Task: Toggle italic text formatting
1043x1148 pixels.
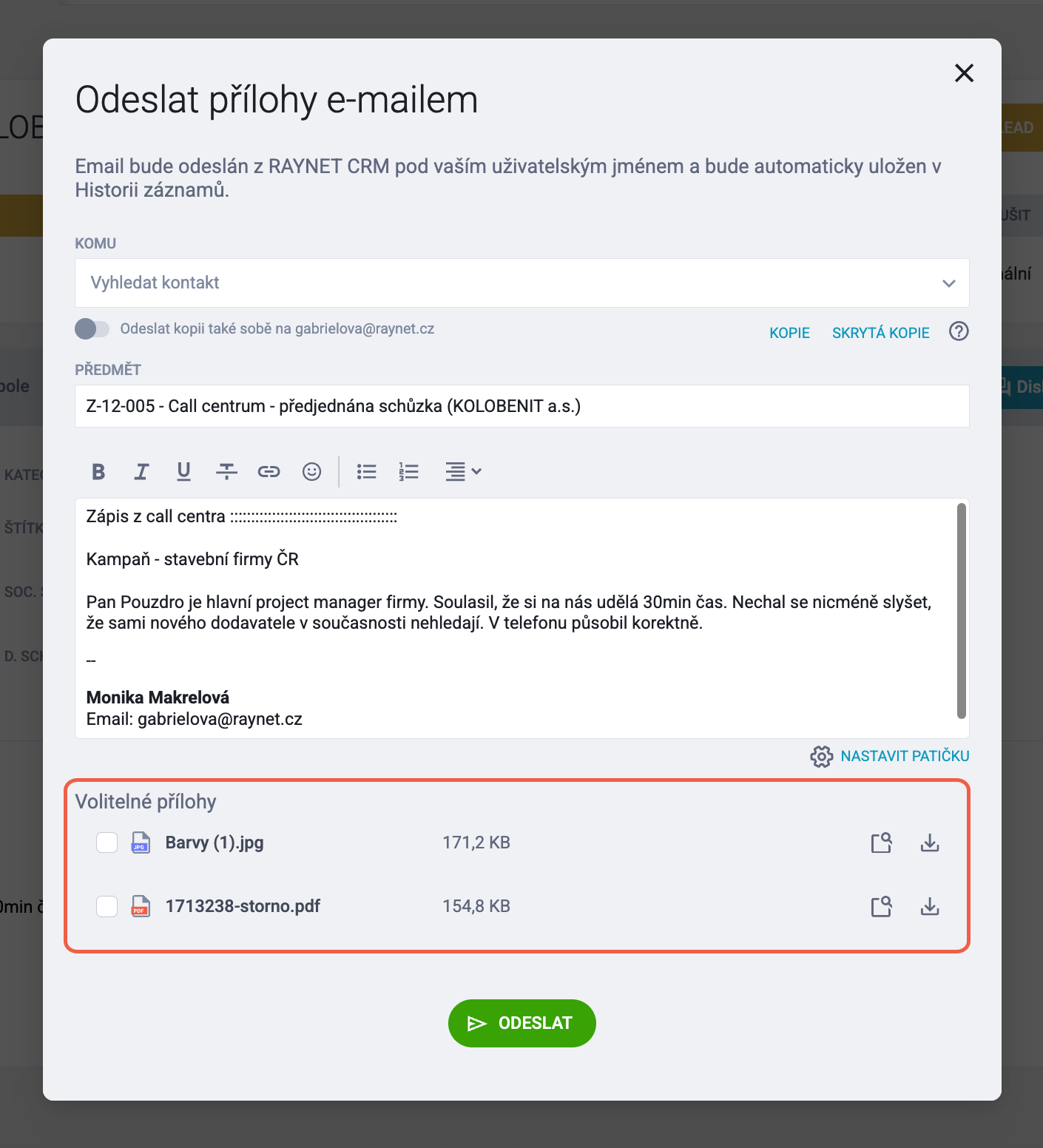Action: 141,471
